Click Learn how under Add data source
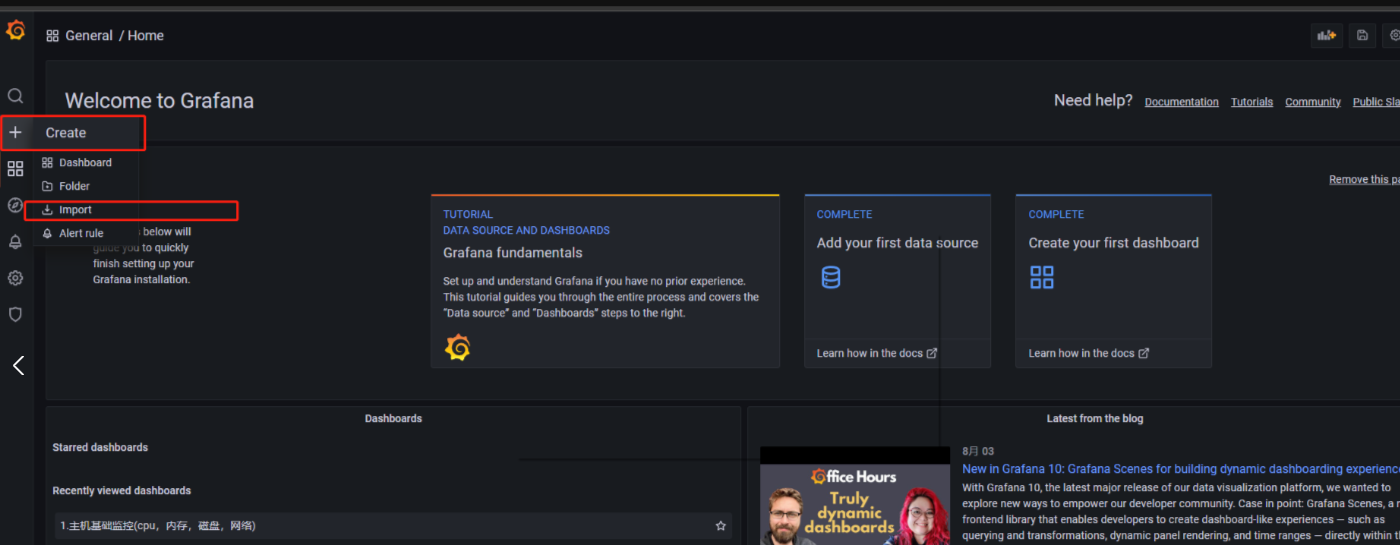 (877, 353)
